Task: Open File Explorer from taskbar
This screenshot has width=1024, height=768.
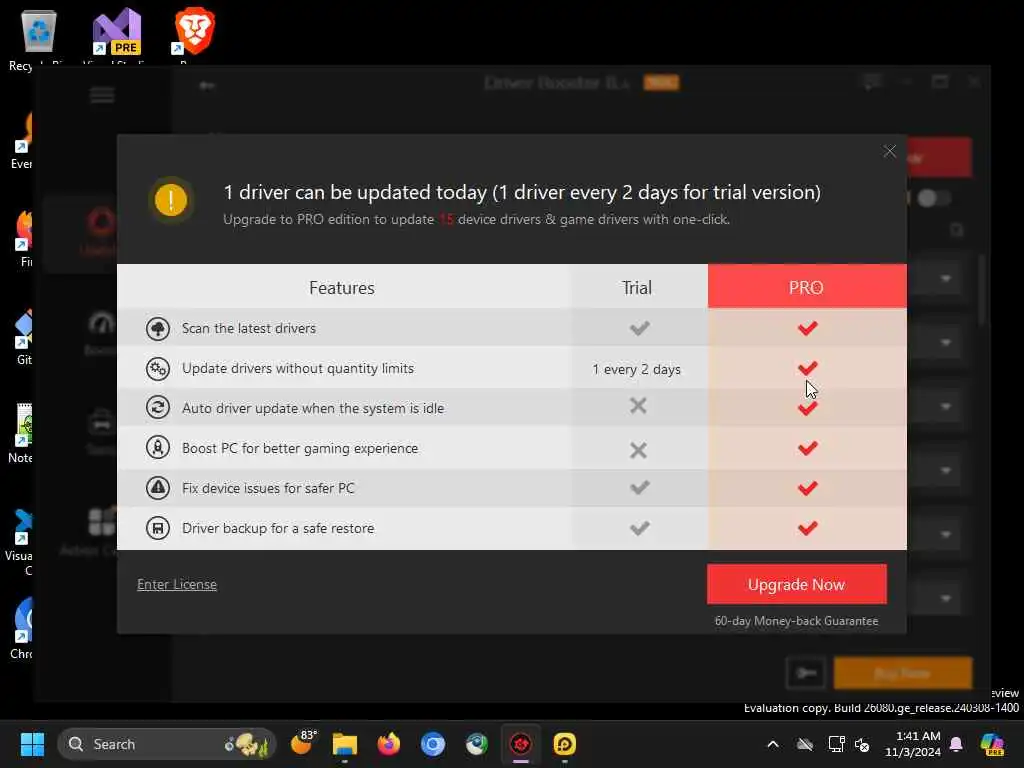Action: [x=345, y=744]
